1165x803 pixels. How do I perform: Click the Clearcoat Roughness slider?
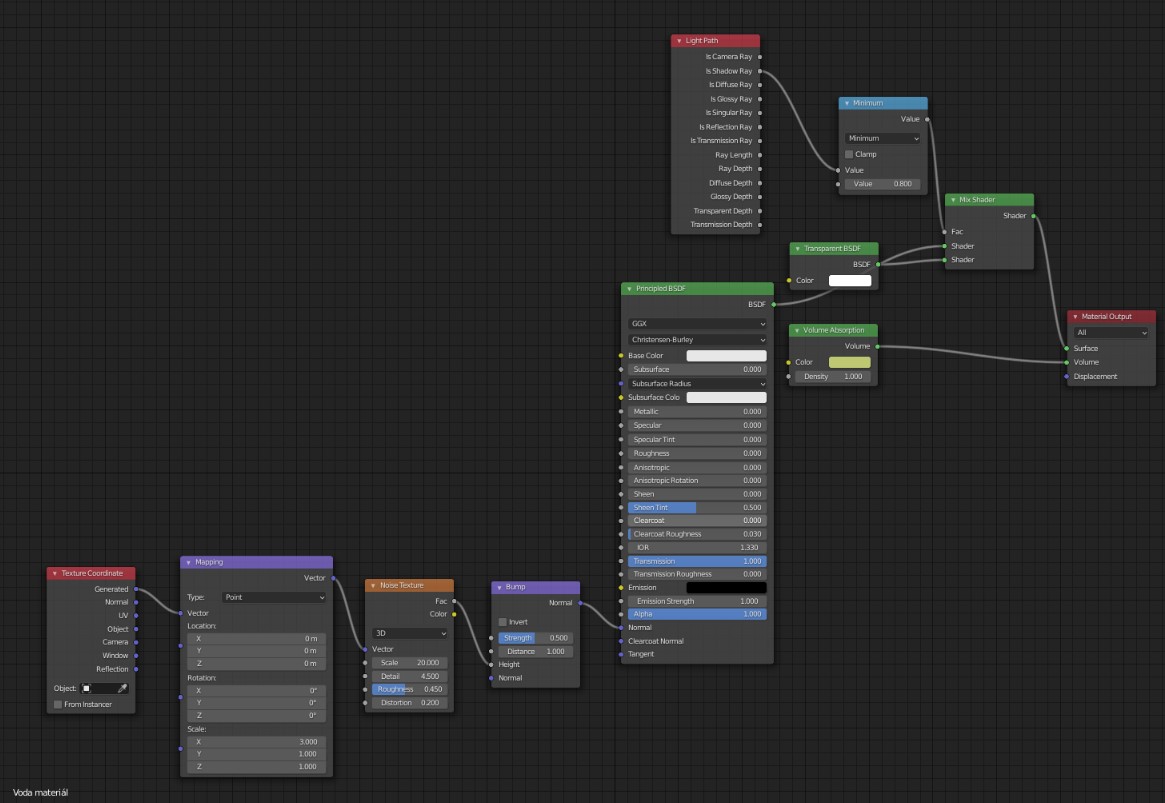click(697, 534)
